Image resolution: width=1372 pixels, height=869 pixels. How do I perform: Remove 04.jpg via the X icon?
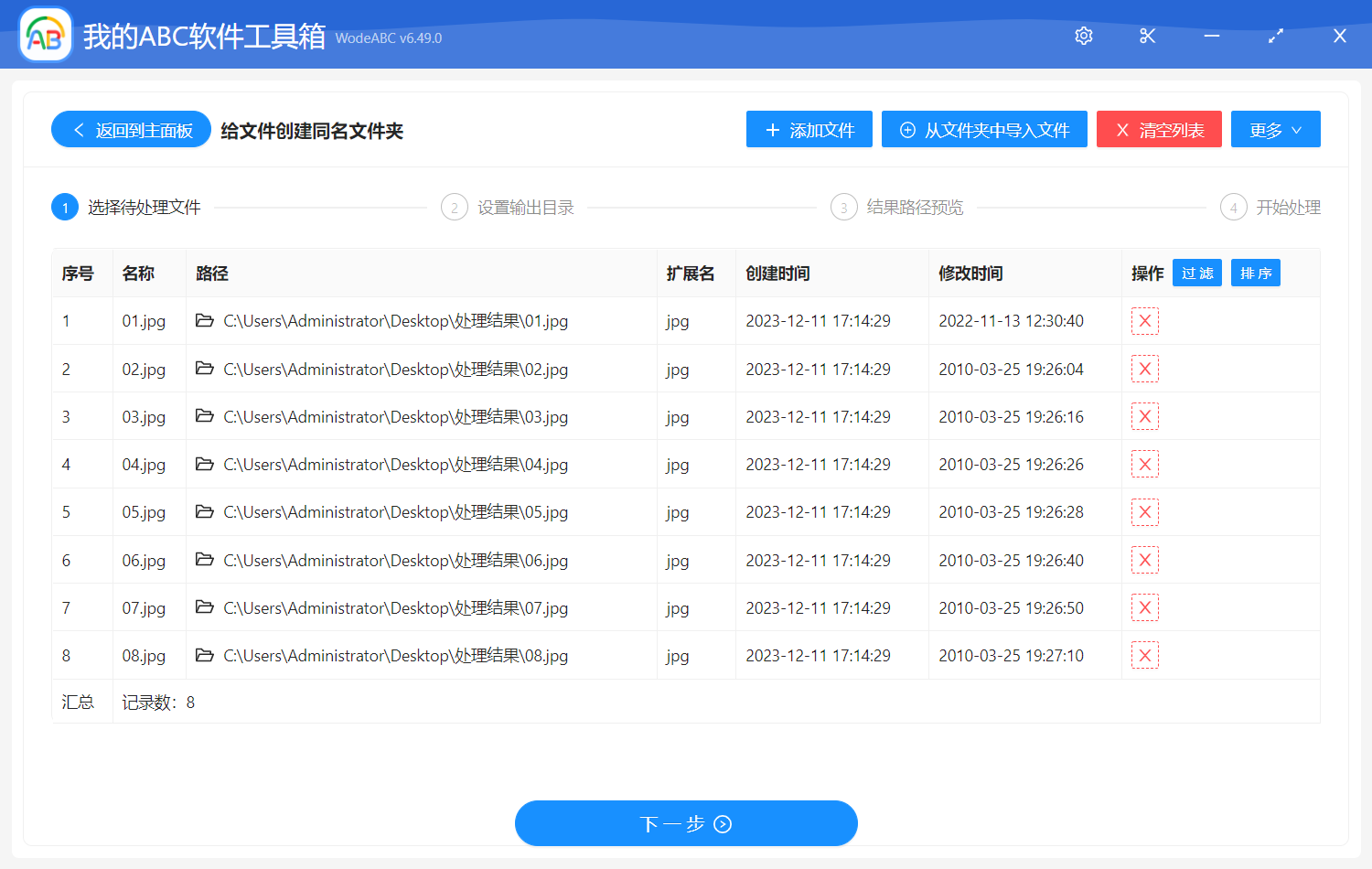[x=1144, y=464]
